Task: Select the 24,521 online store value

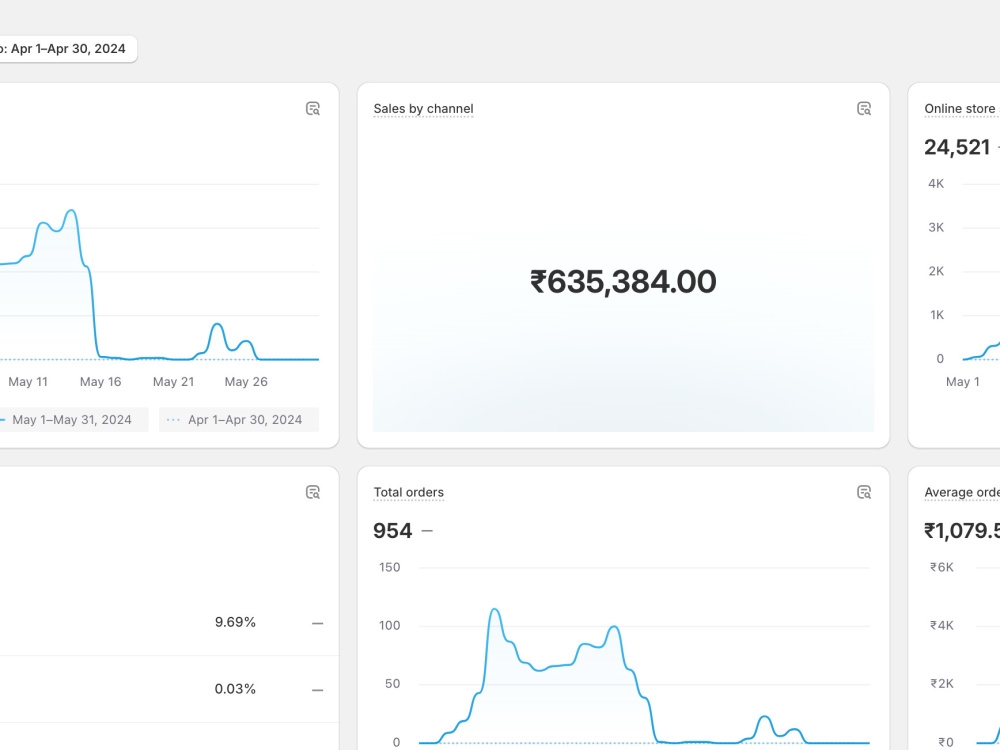Action: (957, 147)
